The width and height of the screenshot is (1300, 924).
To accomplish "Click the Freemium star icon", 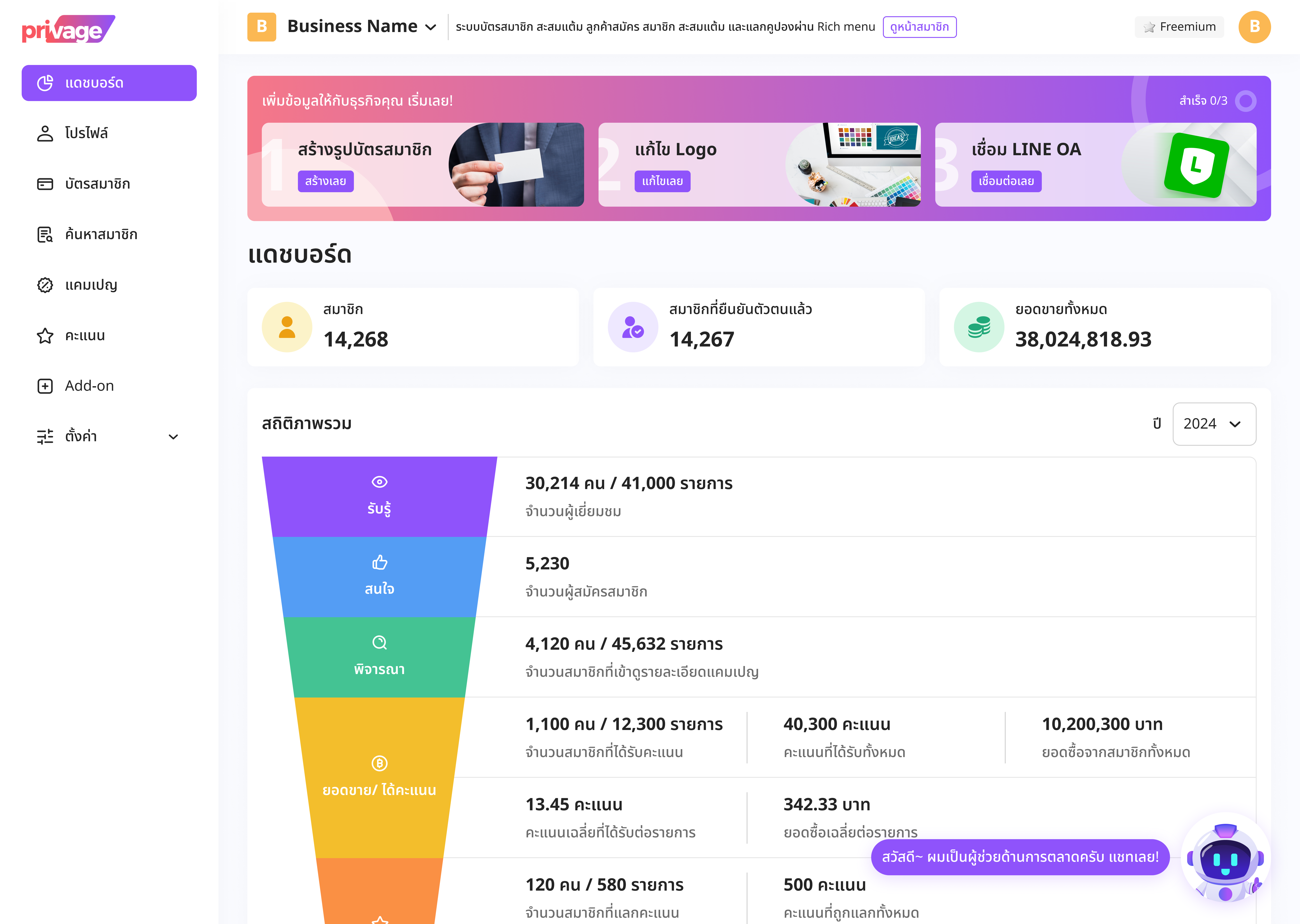I will click(x=1149, y=27).
